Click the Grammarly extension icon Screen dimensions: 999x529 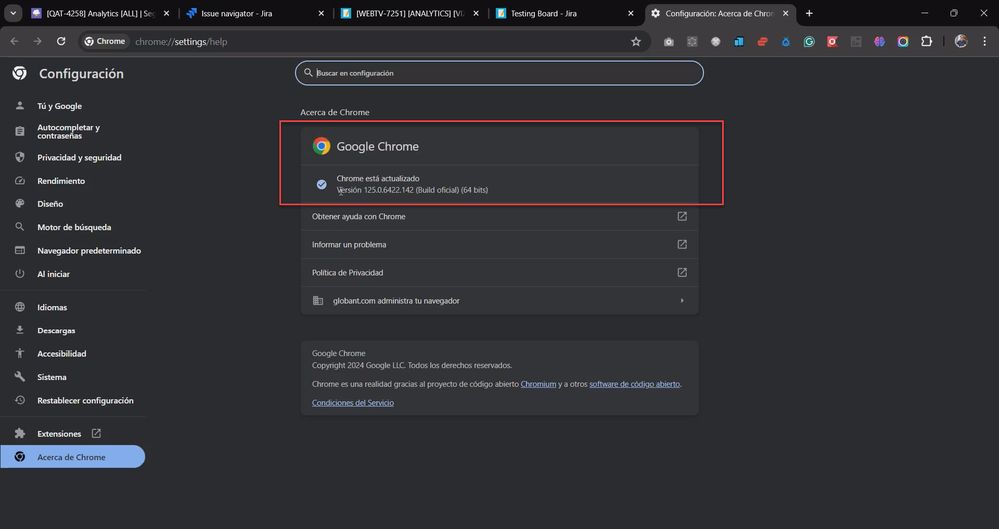809,41
